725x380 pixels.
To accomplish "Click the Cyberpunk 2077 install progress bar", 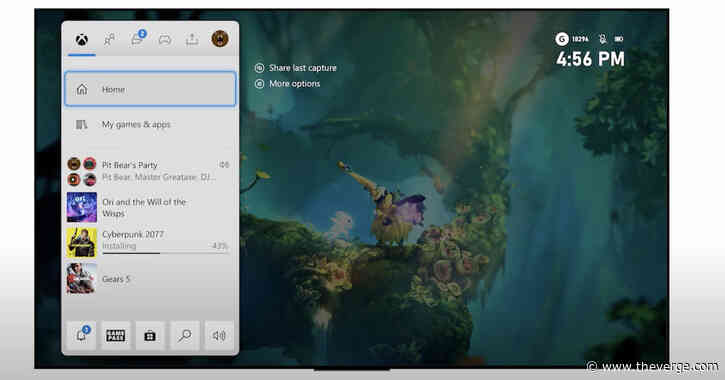I will coord(165,253).
